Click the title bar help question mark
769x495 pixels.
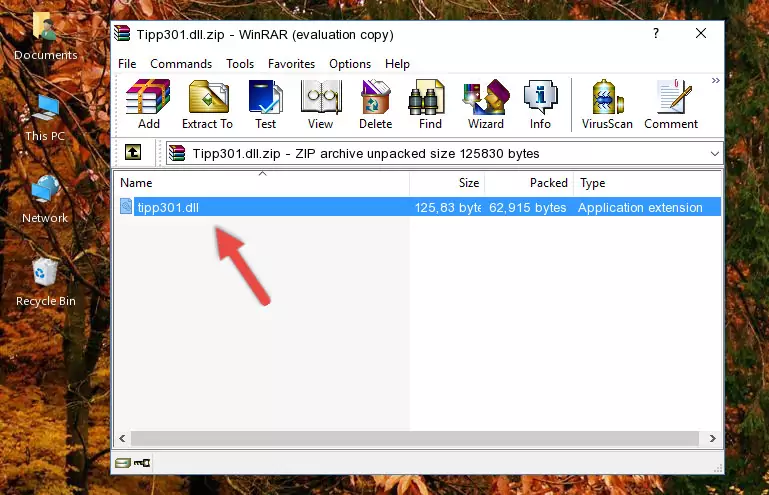(x=656, y=33)
